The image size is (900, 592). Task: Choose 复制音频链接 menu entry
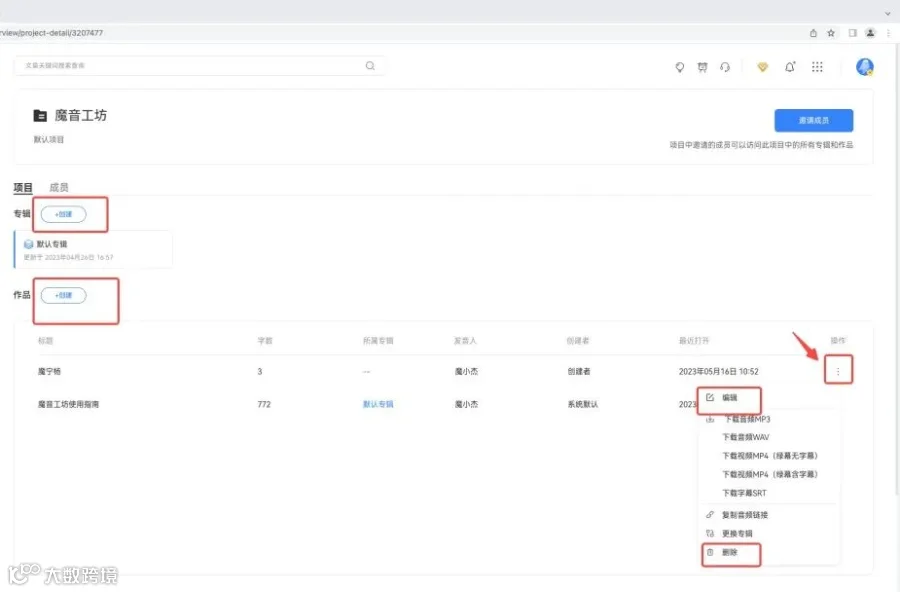click(x=744, y=514)
